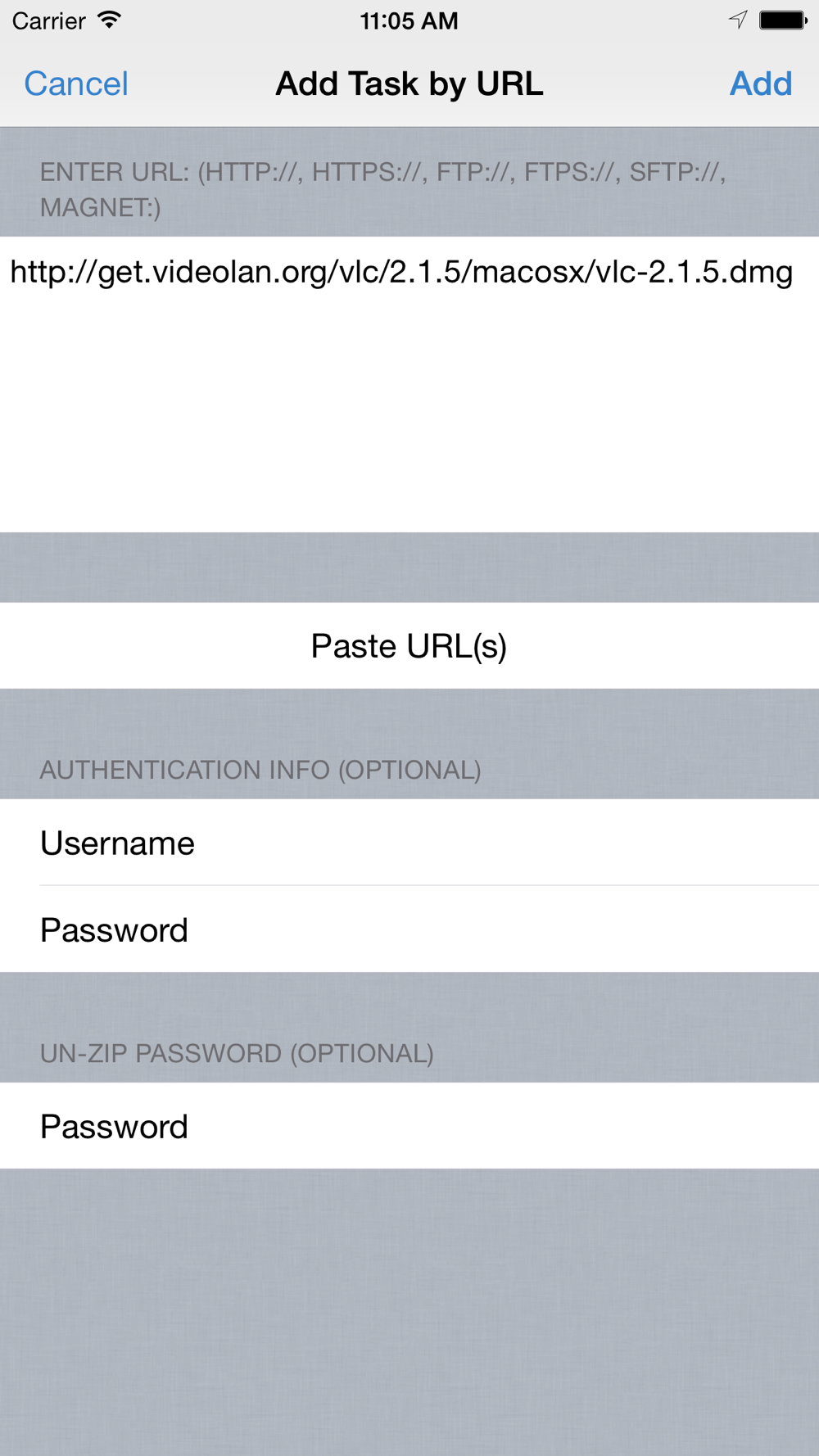Tap the blank gray area below Un-zip Password
This screenshot has width=819, height=1456.
tap(409, 1312)
